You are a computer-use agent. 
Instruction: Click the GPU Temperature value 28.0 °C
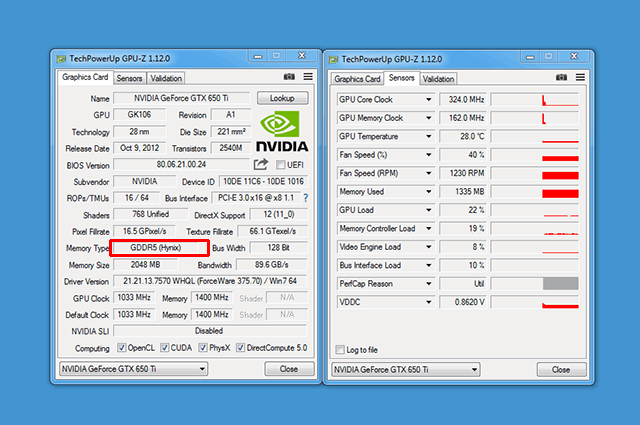[x=463, y=136]
